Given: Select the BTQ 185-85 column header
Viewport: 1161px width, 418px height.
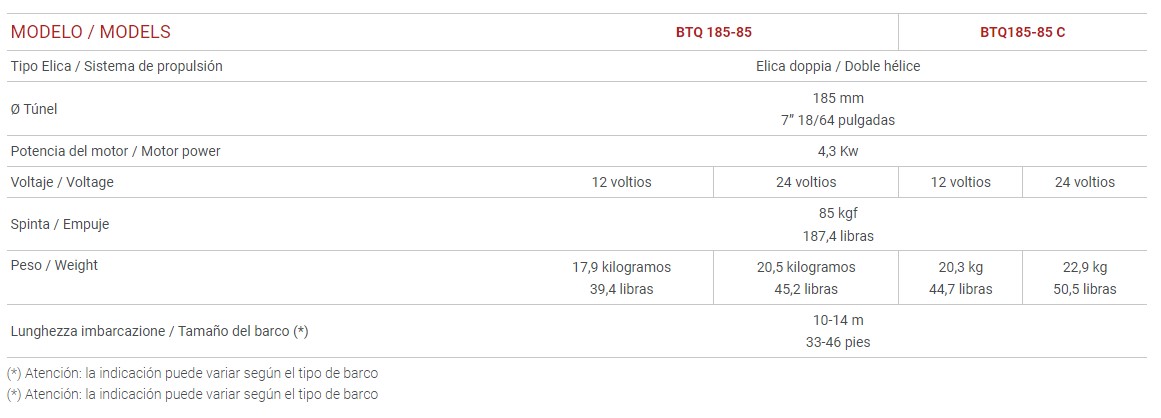Looking at the screenshot, I should point(714,32).
